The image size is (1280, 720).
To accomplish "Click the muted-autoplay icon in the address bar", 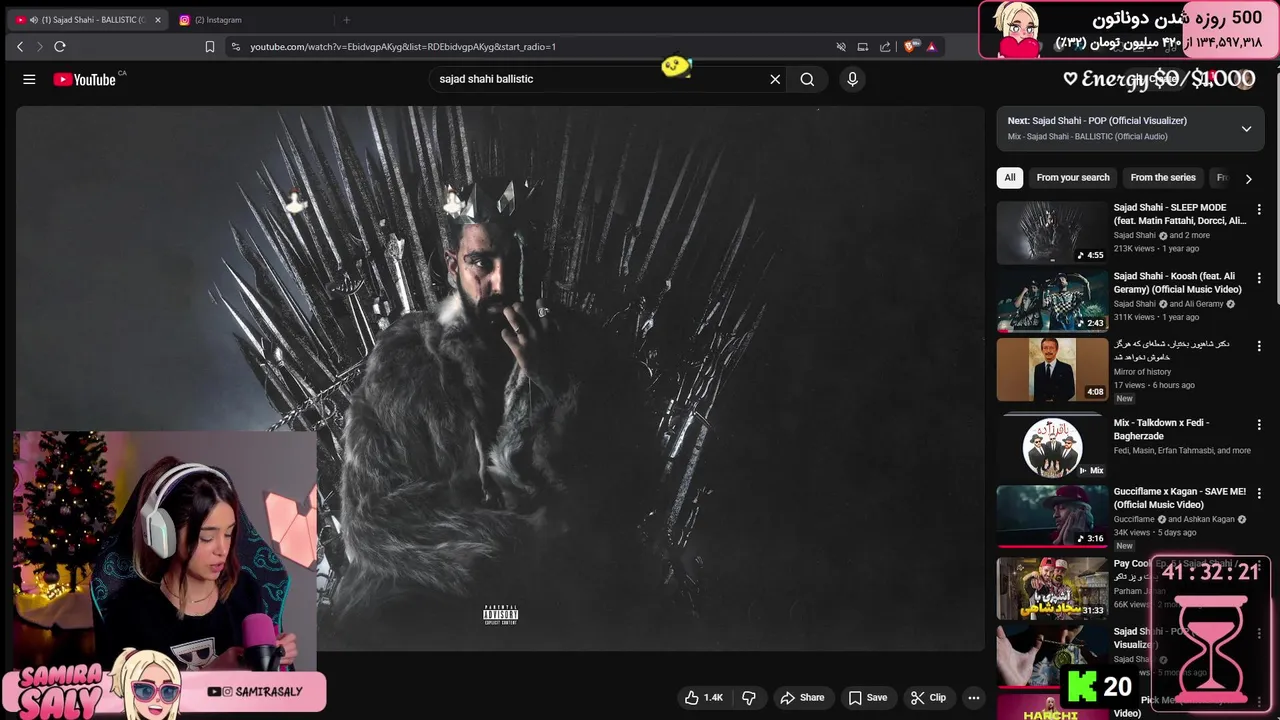I will [x=841, y=46].
